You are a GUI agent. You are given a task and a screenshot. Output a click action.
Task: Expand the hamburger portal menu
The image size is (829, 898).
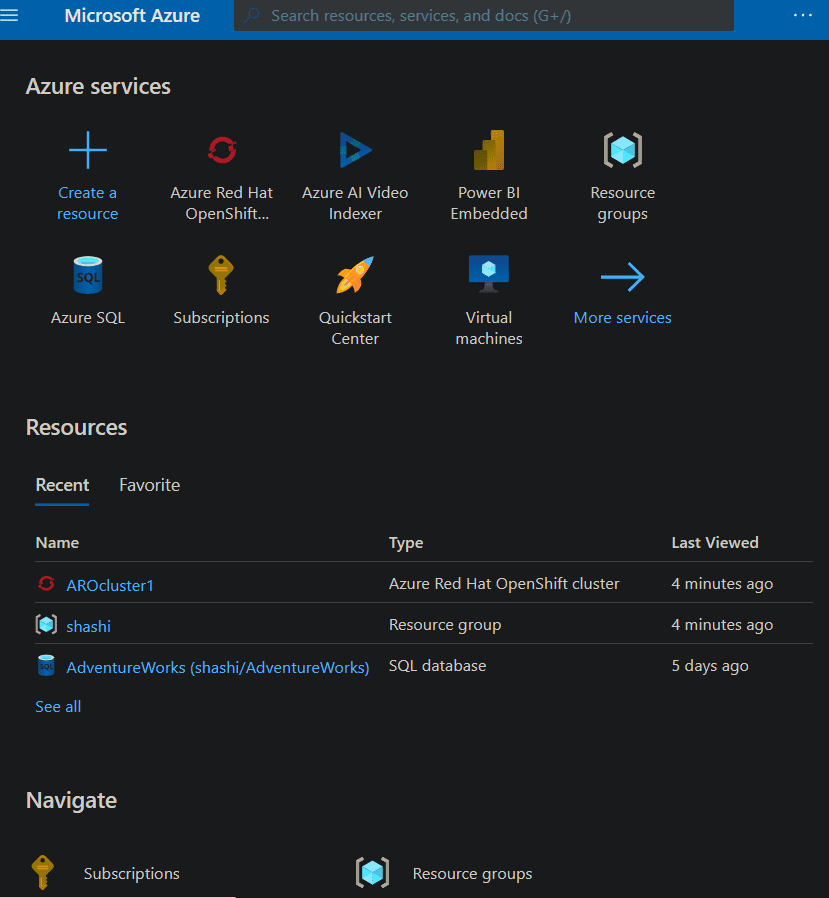pyautogui.click(x=10, y=16)
